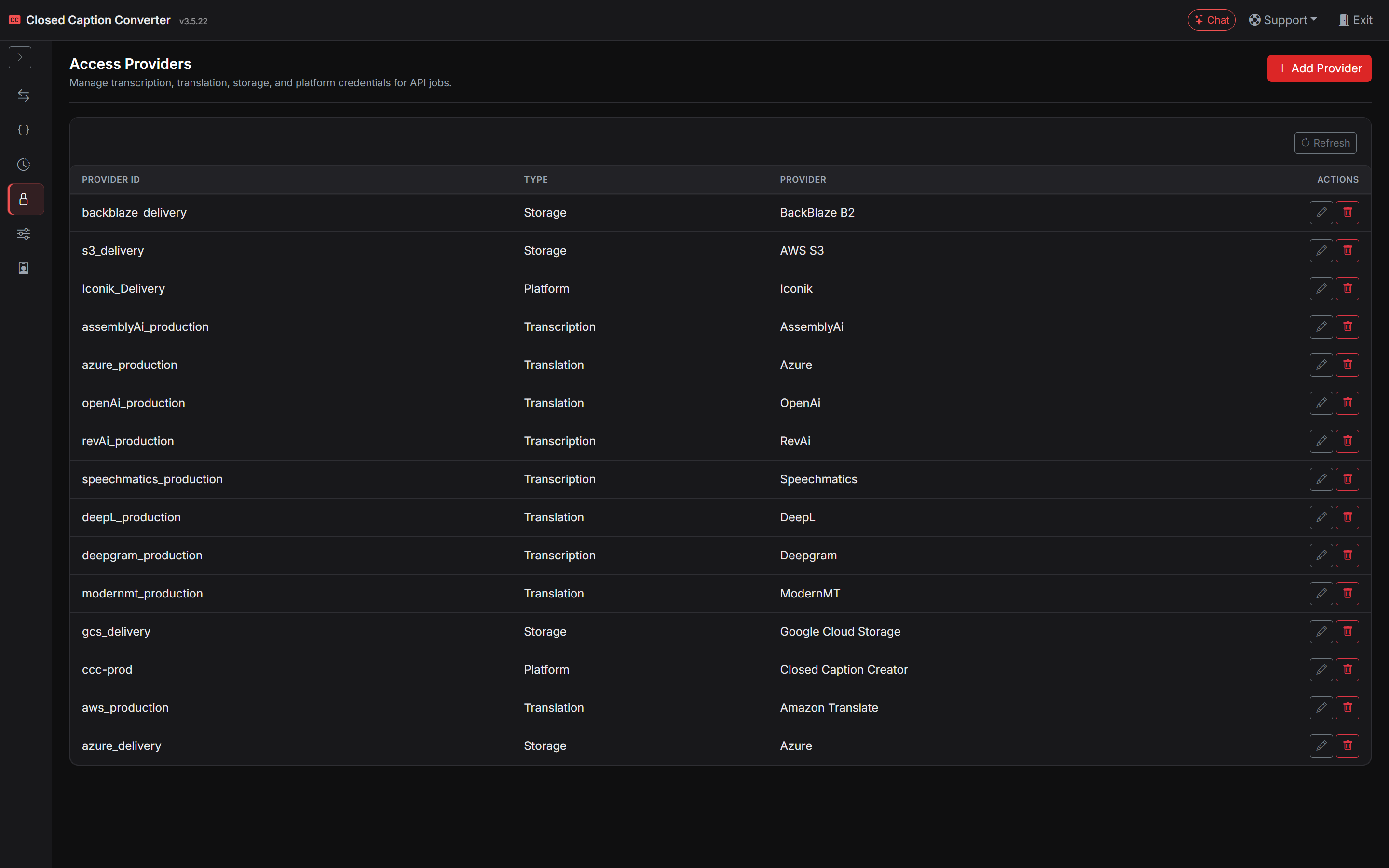Delete the Iconik_Delivery provider
The image size is (1389, 868).
(1347, 289)
